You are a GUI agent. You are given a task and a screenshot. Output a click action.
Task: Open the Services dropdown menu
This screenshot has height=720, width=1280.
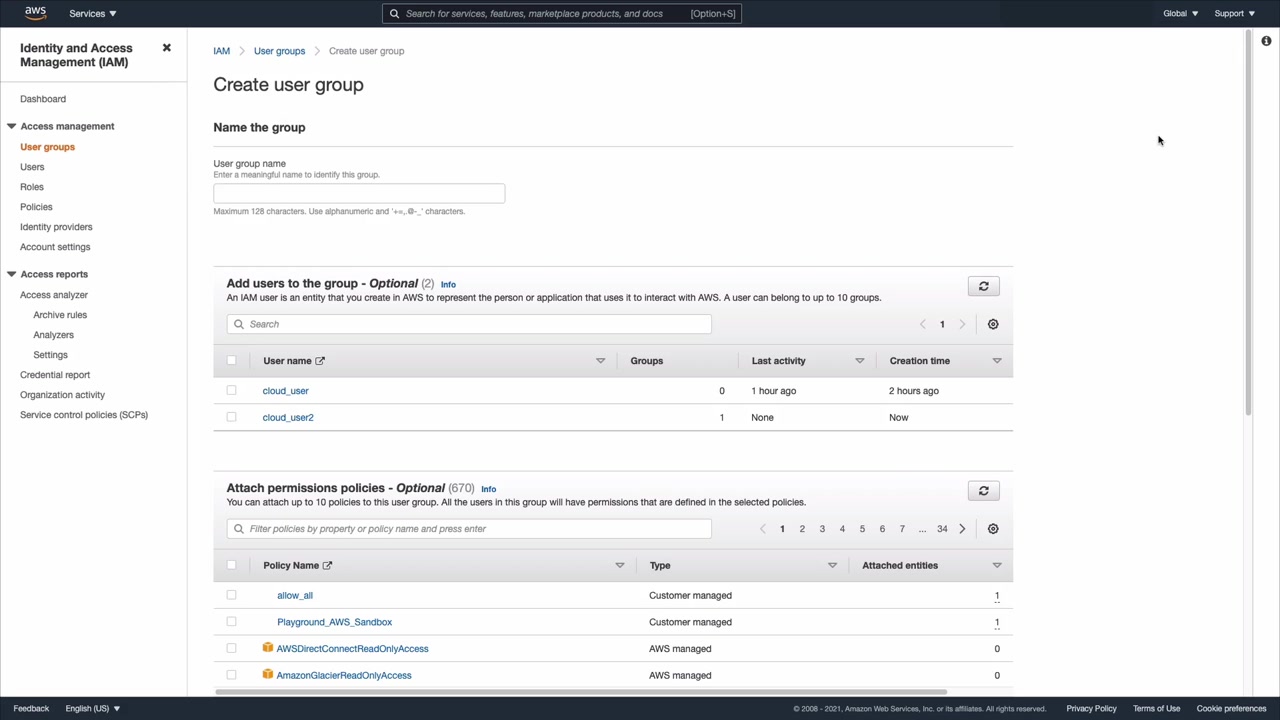tap(93, 14)
